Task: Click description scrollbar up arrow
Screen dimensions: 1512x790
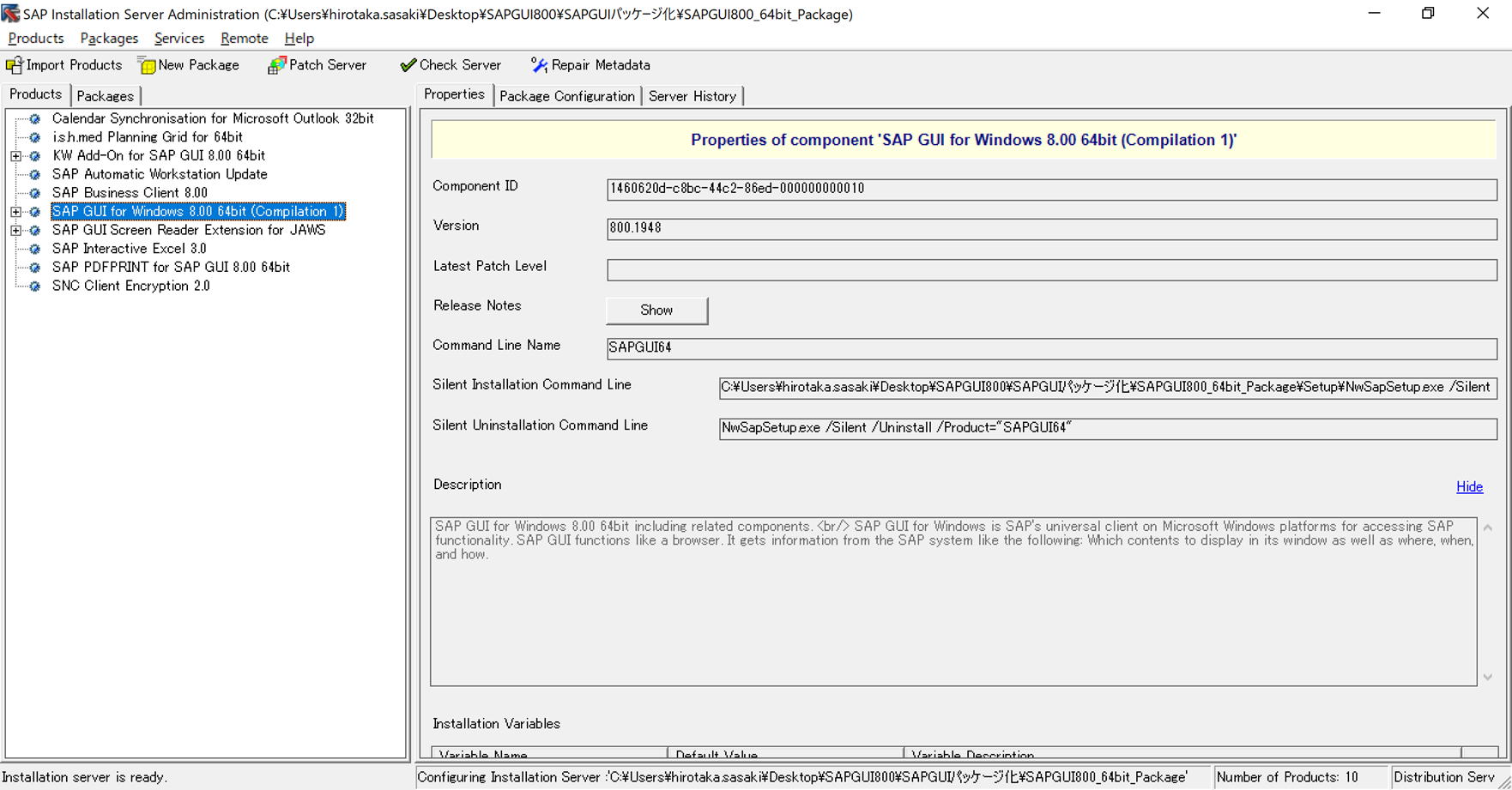Action: click(1488, 528)
